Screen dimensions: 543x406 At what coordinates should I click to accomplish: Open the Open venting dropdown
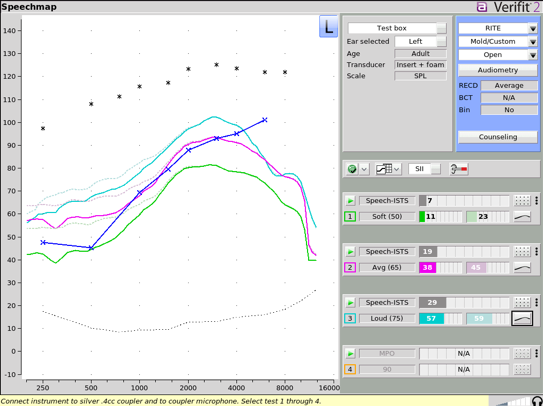(x=498, y=55)
